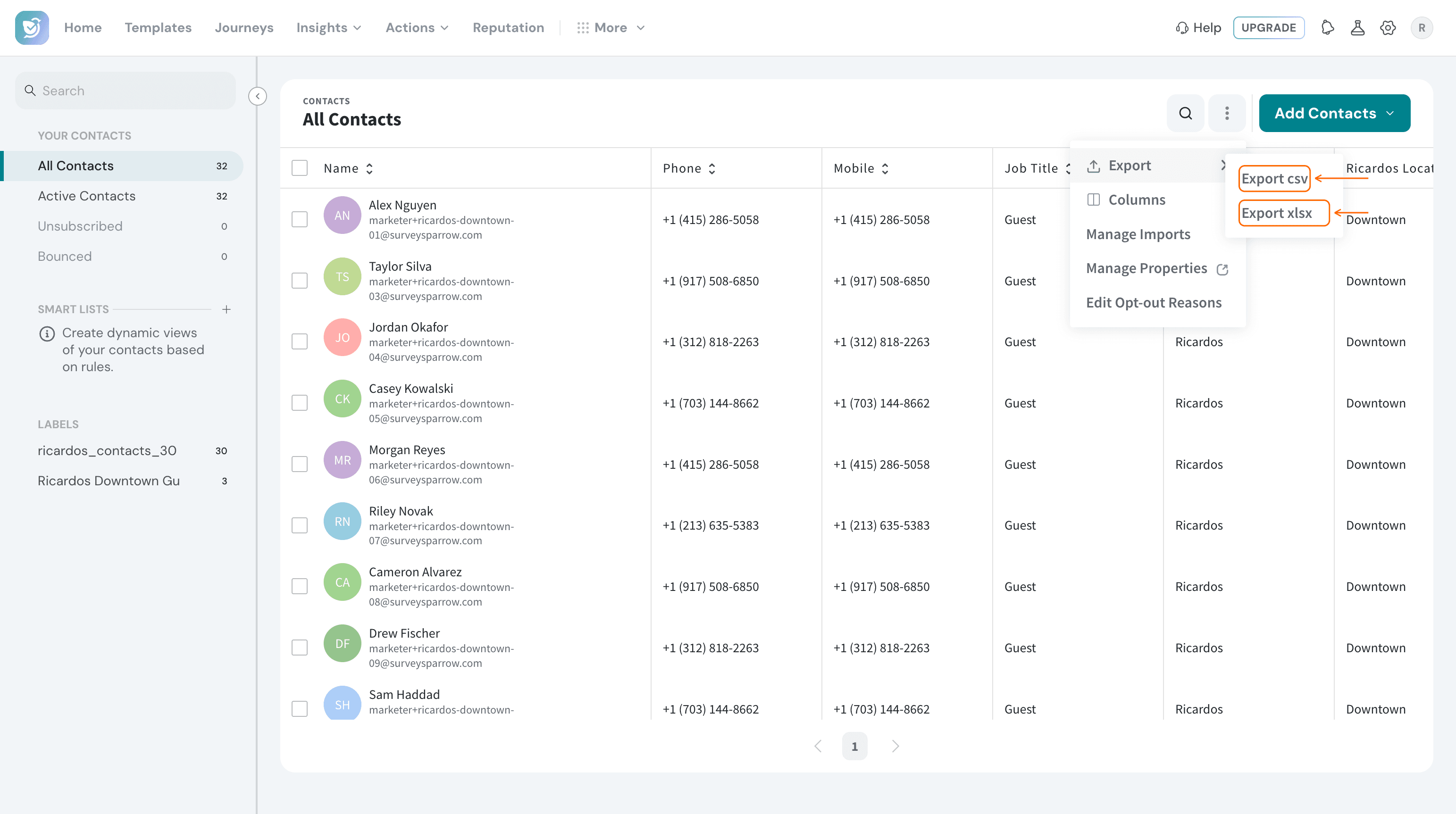Viewport: 1456px width, 814px height.
Task: Select Manage Imports menu entry
Action: click(1138, 234)
